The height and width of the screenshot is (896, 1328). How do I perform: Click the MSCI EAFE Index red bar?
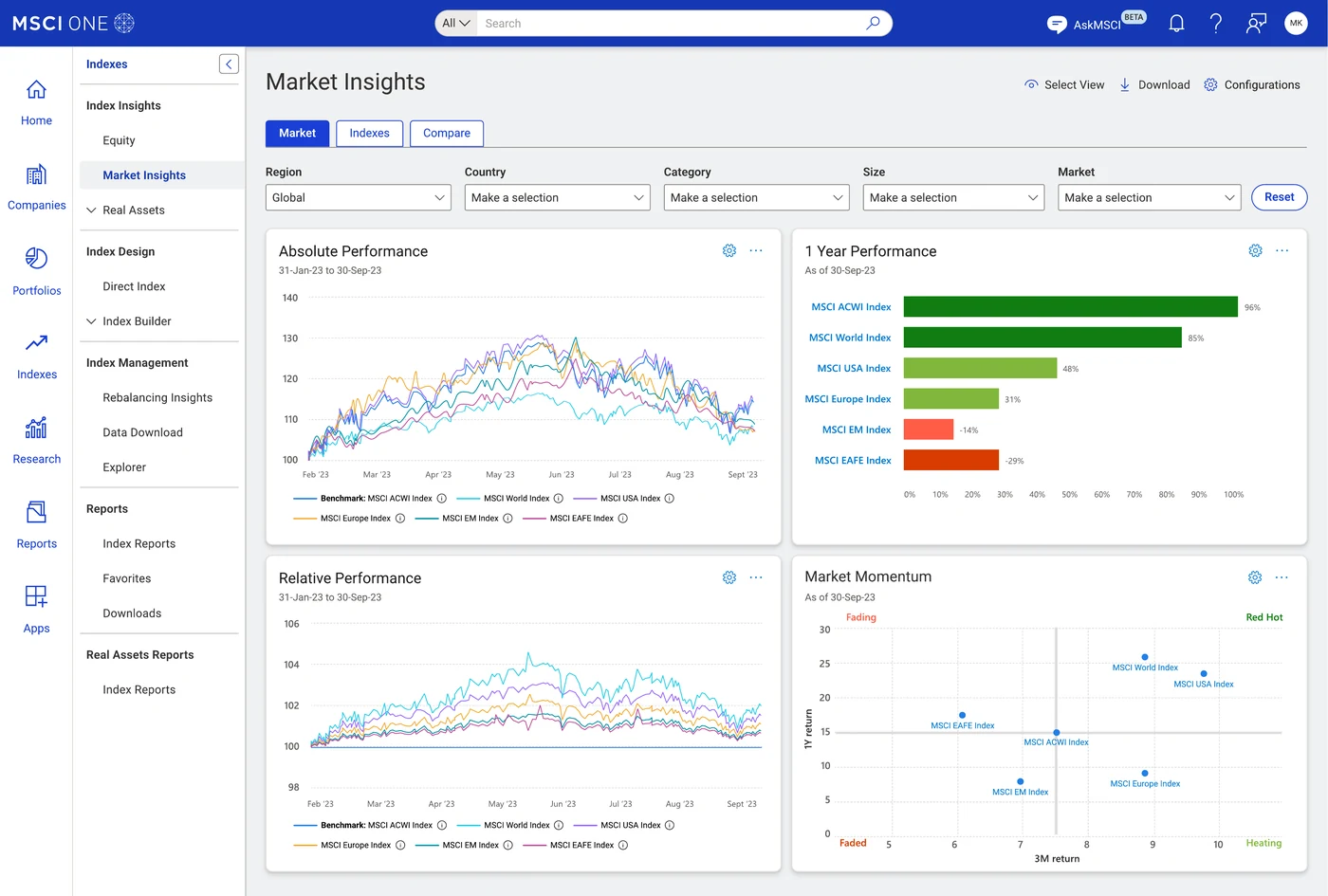[x=951, y=461]
